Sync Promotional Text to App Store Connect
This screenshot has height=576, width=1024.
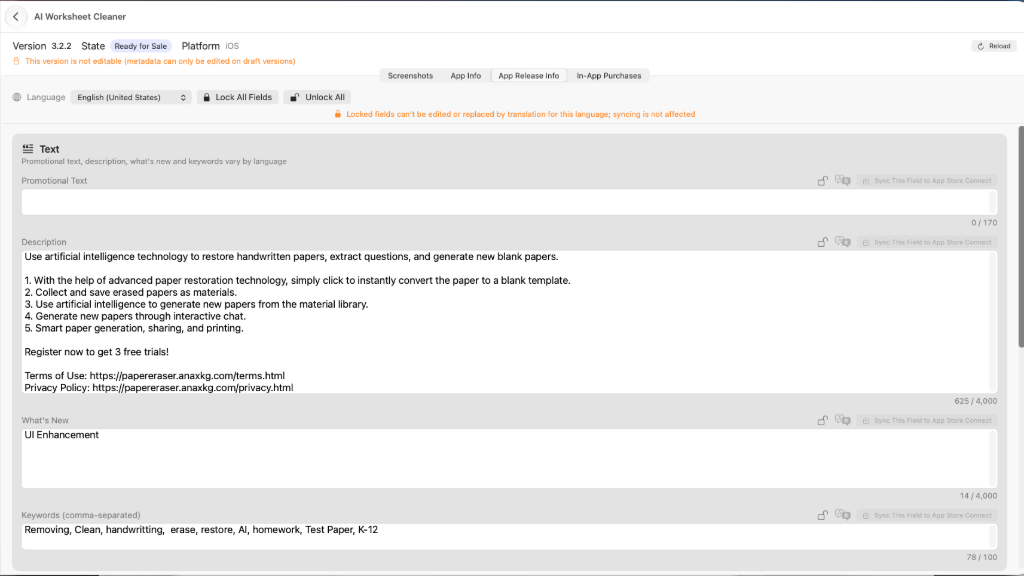pyautogui.click(x=927, y=181)
